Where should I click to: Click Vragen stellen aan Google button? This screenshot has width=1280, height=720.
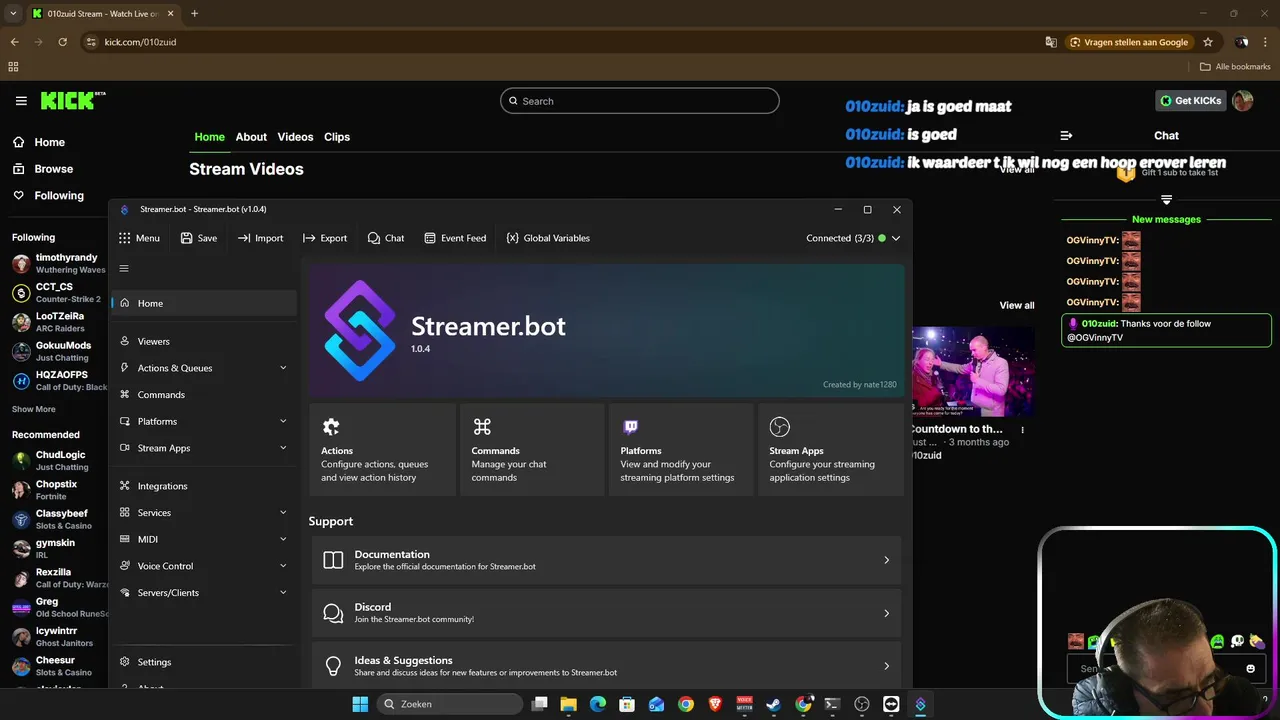click(1129, 42)
